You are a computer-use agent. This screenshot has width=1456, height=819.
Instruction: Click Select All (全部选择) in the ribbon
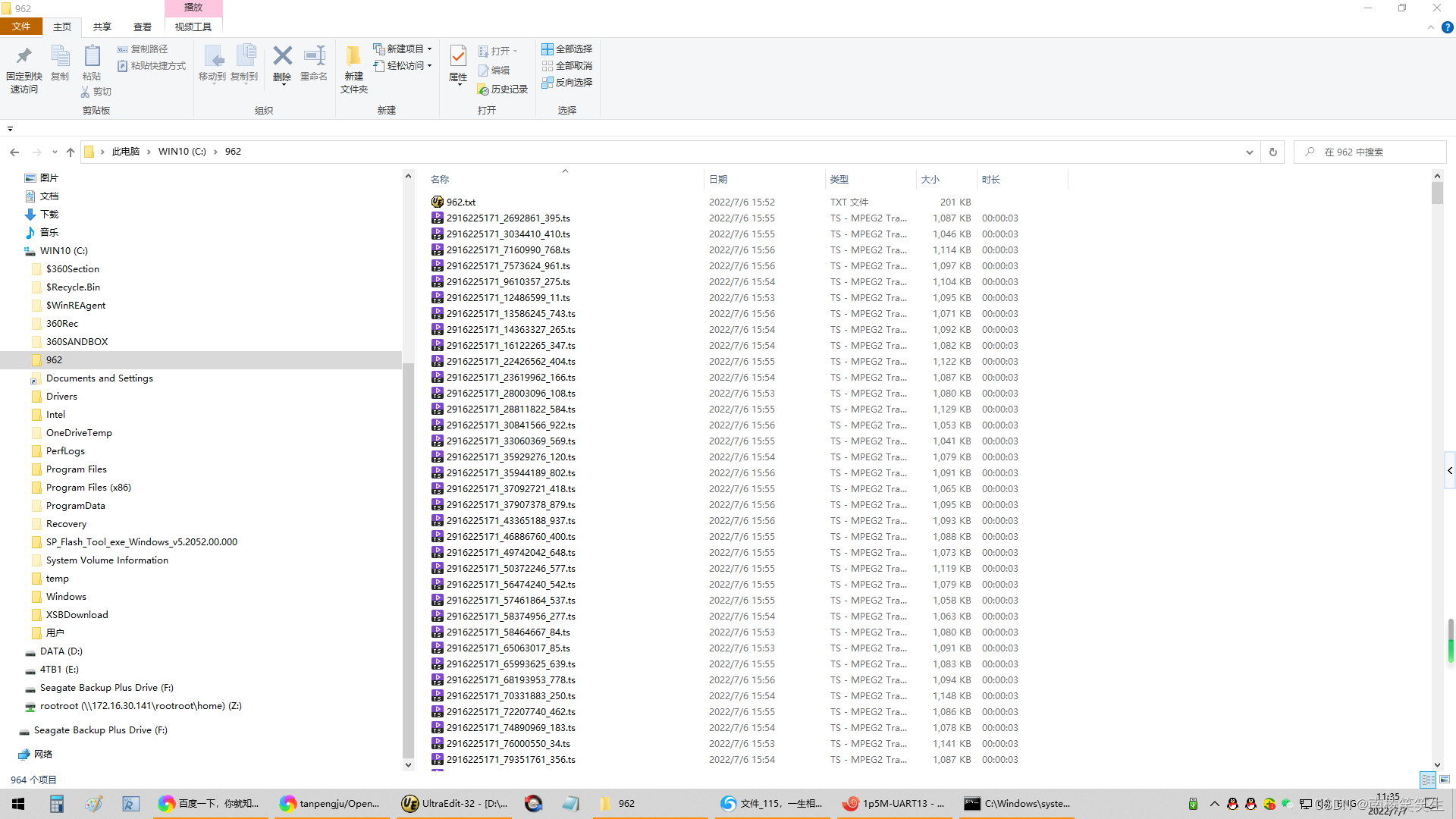(566, 49)
